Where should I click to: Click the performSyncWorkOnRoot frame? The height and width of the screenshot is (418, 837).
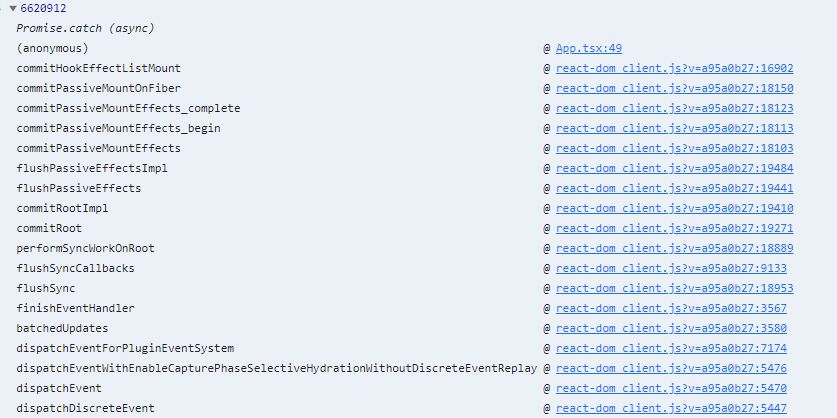pos(85,248)
